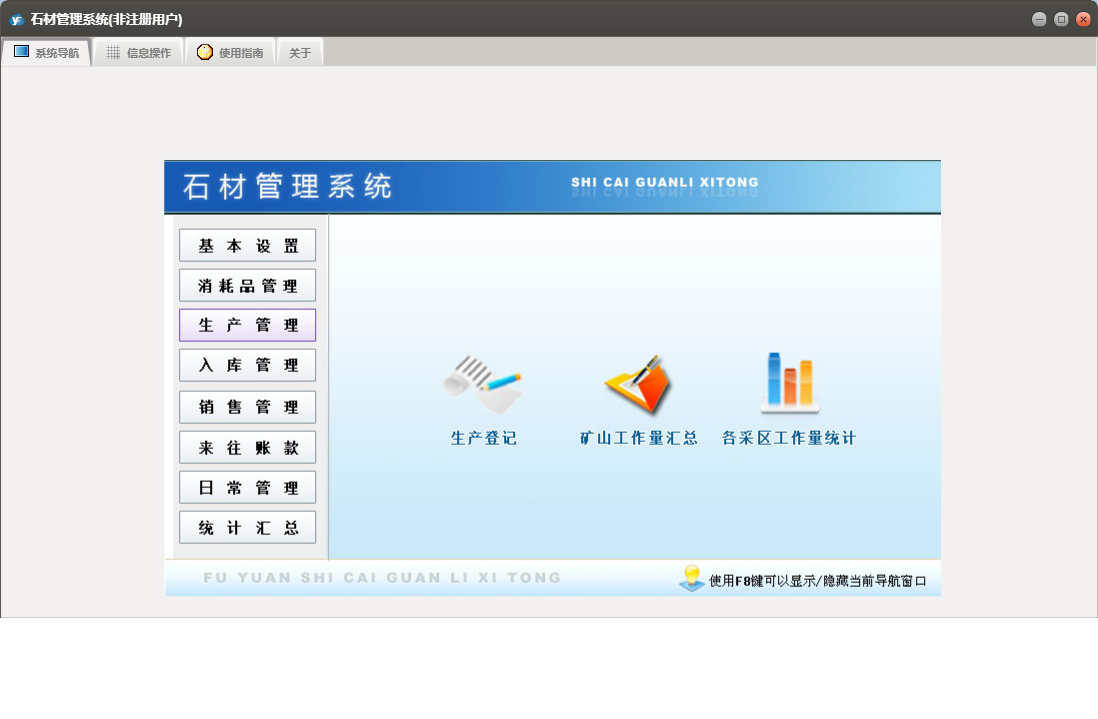The width and height of the screenshot is (1098, 719).
Task: Click the 基本设置 button
Action: (x=247, y=246)
